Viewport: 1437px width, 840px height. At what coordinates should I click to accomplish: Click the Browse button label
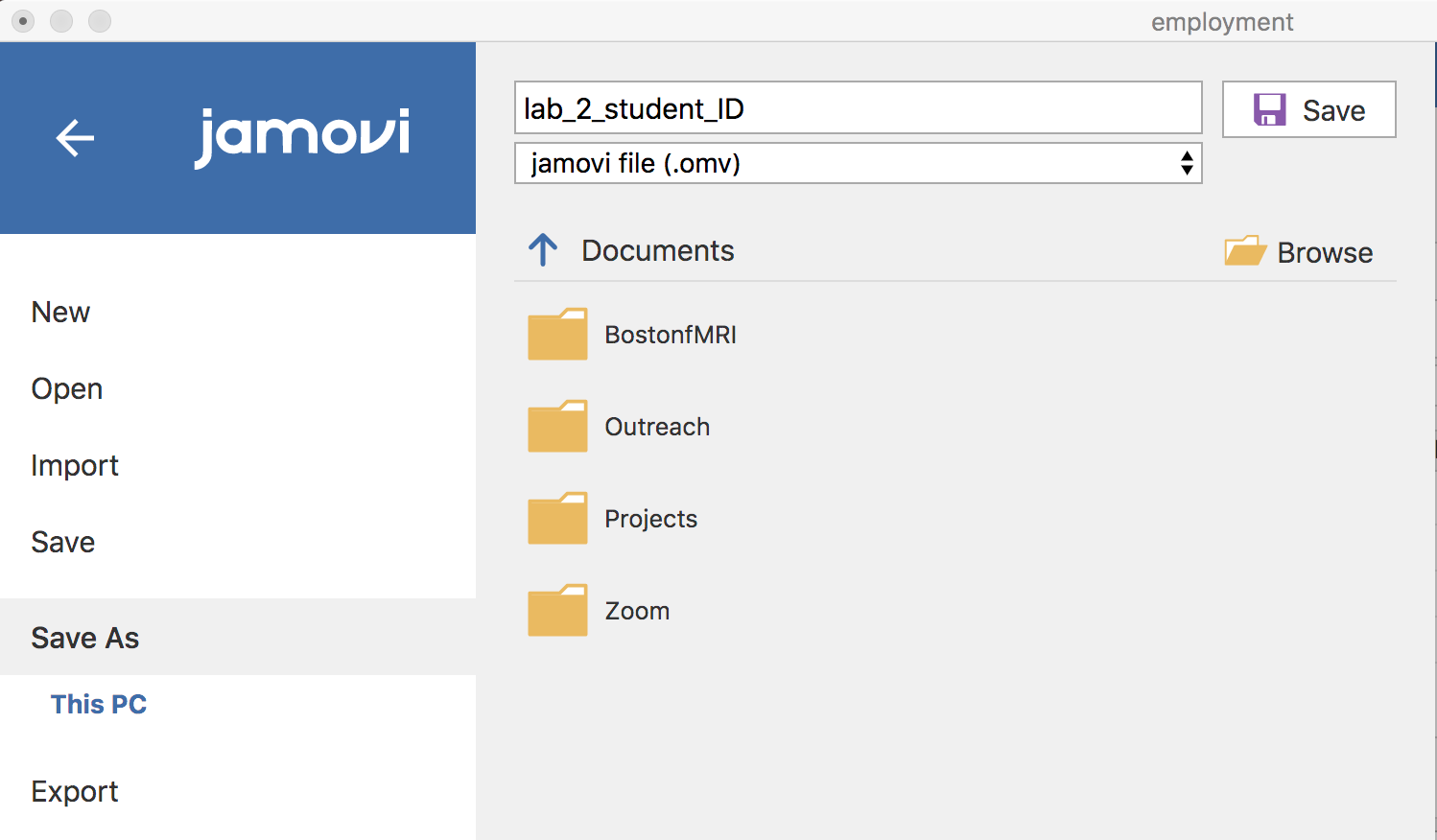coord(1325,252)
